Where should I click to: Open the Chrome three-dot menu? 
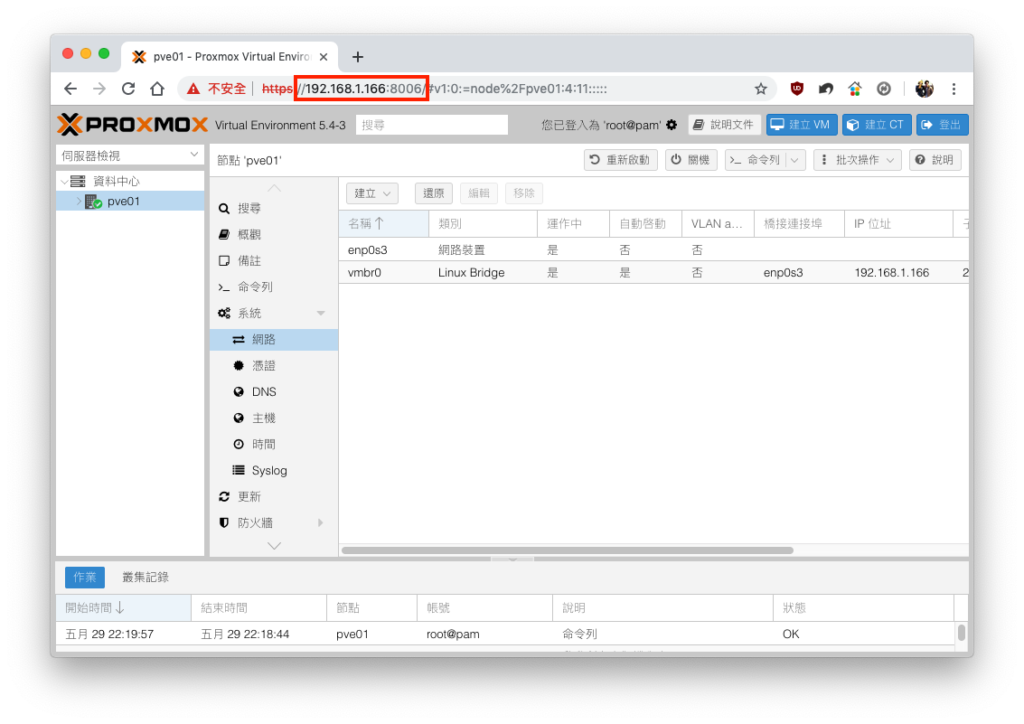pyautogui.click(x=954, y=89)
